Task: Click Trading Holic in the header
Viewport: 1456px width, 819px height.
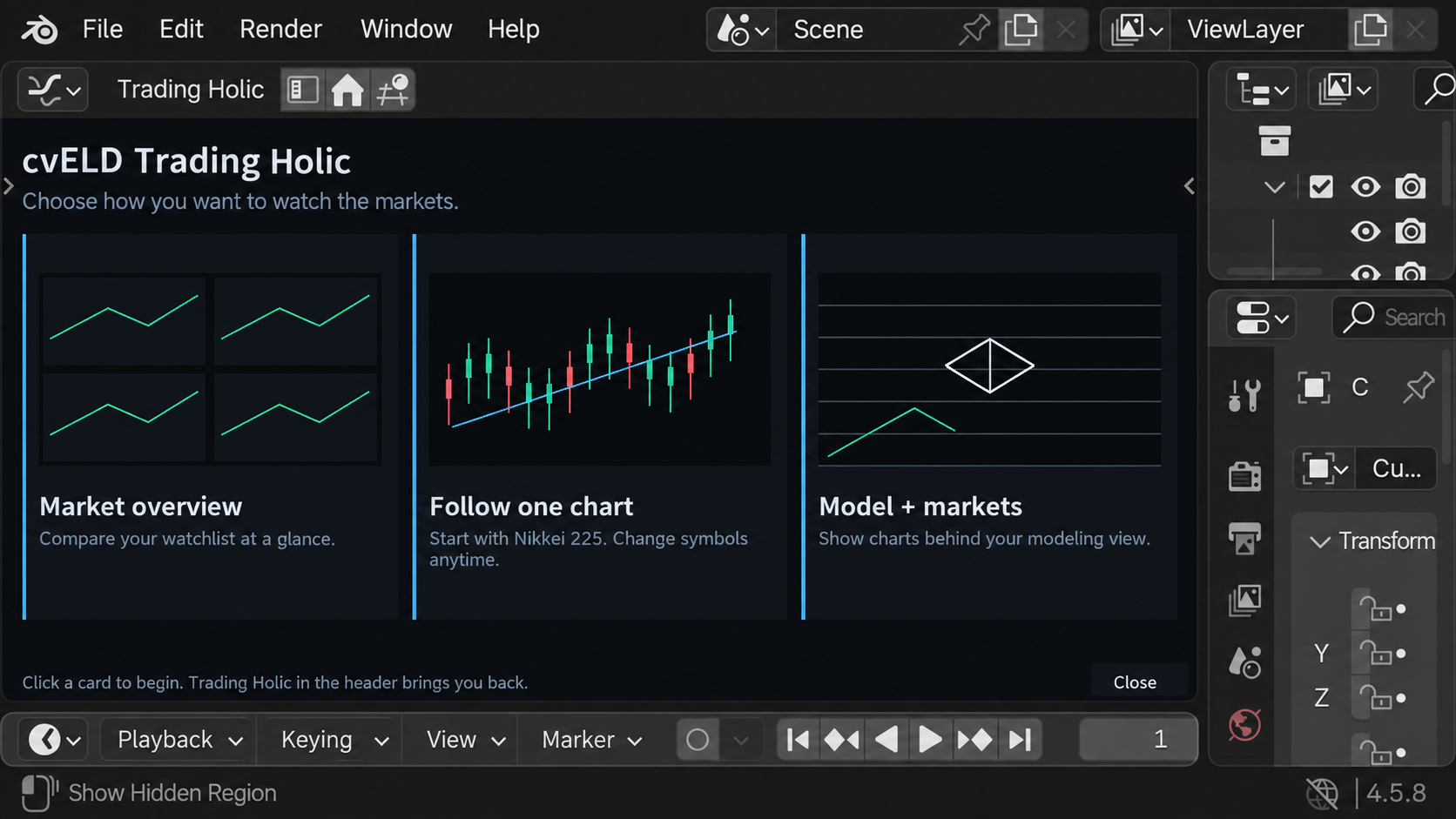Action: point(191,90)
